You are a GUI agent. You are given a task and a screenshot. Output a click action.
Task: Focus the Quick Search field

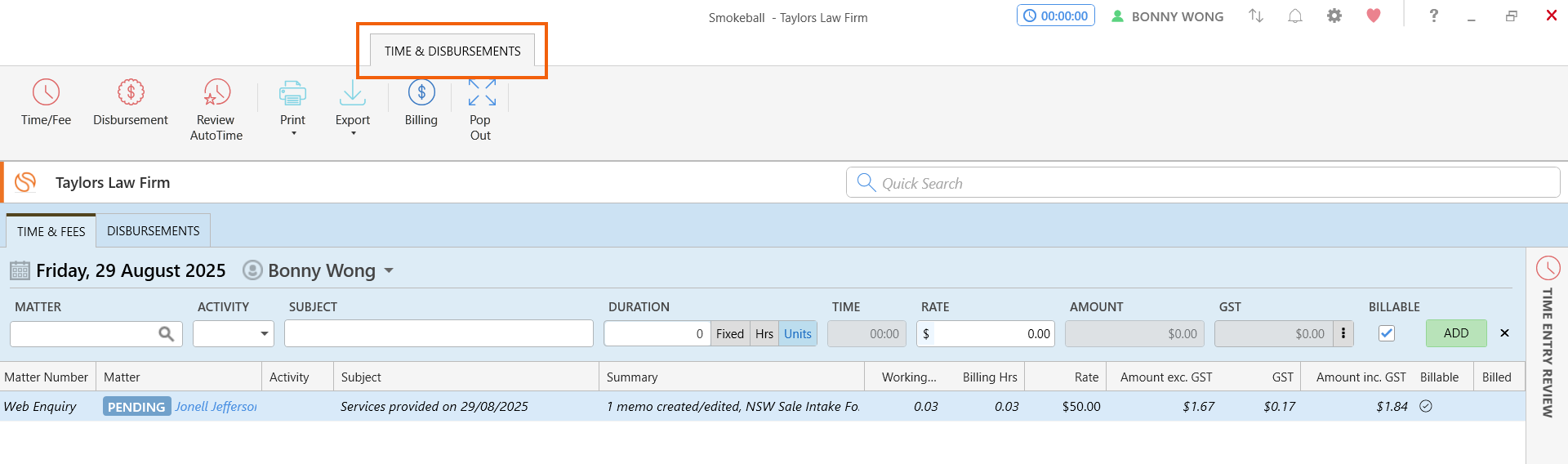[1203, 183]
